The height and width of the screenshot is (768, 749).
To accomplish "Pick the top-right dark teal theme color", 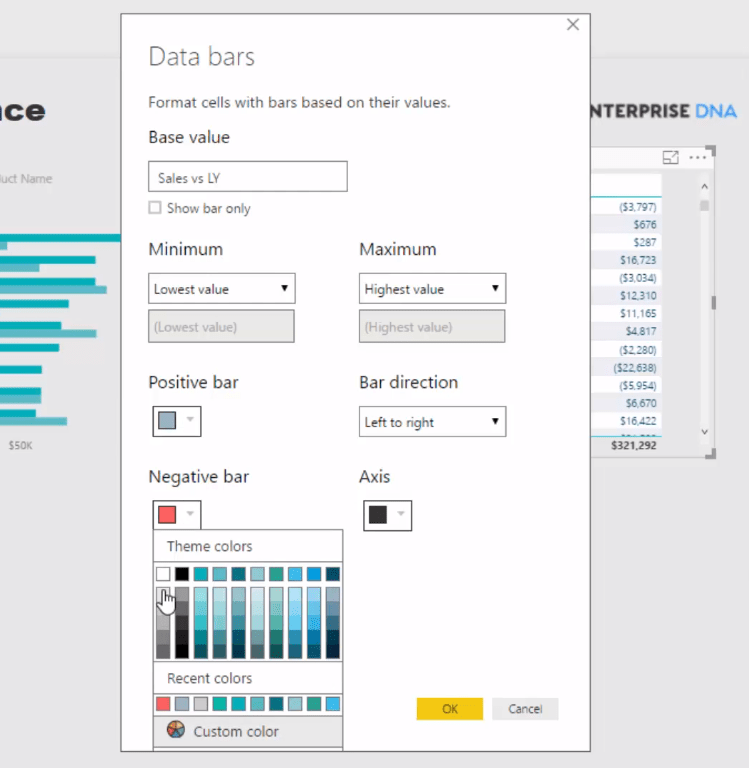I will (333, 574).
